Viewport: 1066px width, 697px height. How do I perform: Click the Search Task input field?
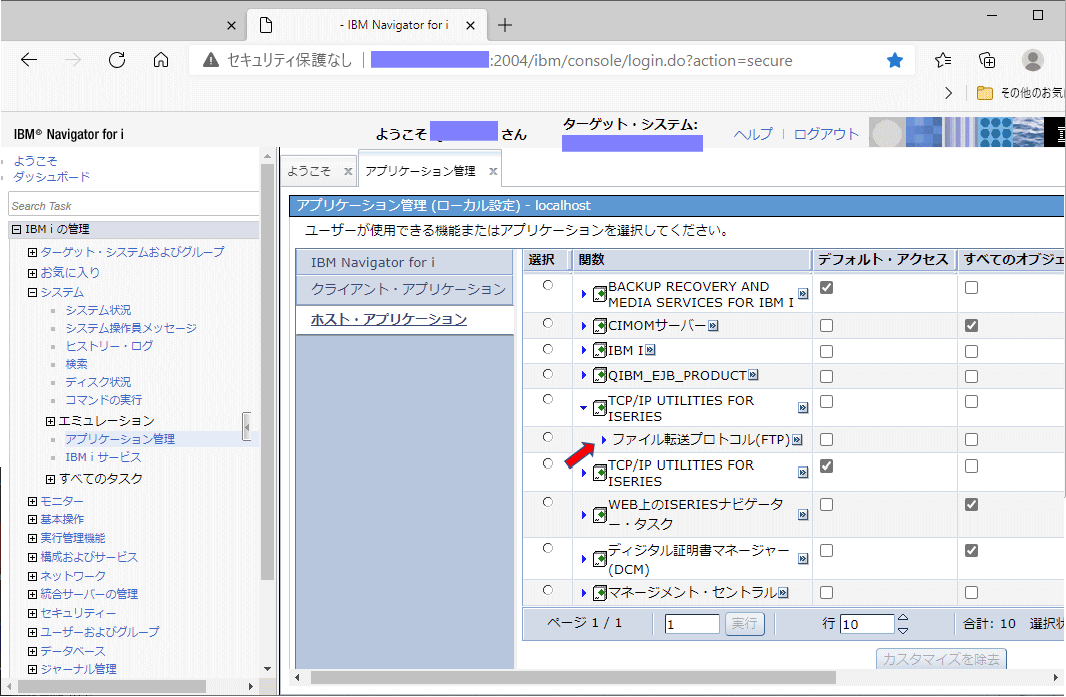coord(133,205)
